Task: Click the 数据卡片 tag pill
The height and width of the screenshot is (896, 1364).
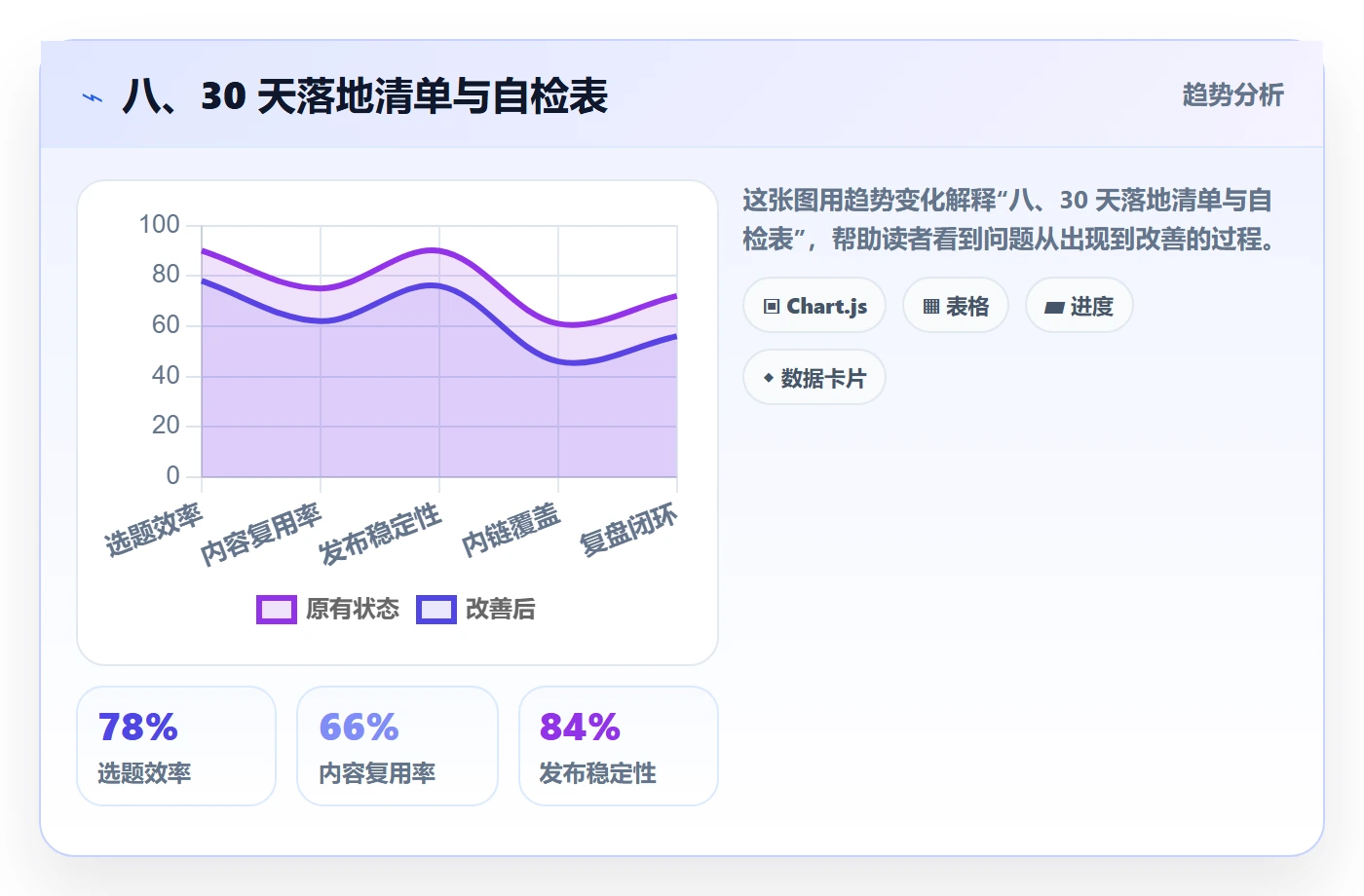Action: click(x=815, y=378)
